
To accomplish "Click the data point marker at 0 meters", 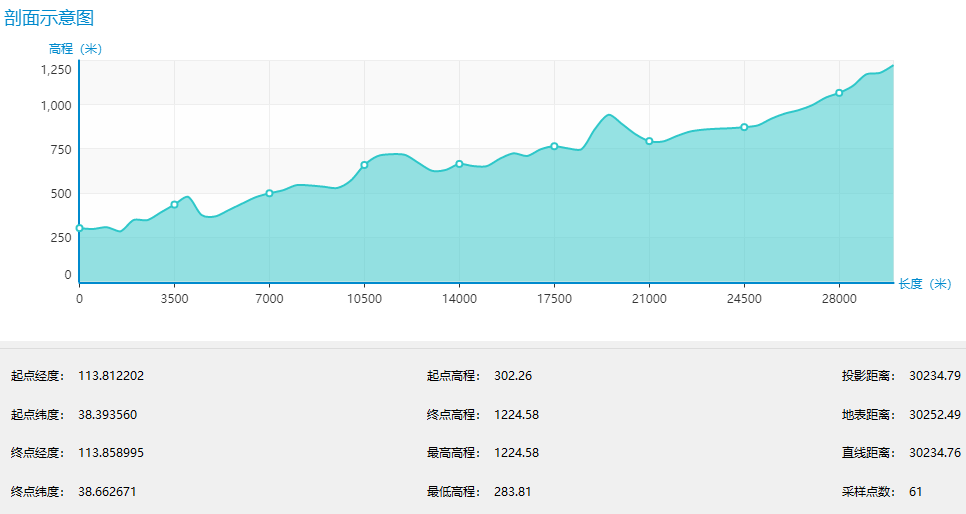I will tap(80, 228).
